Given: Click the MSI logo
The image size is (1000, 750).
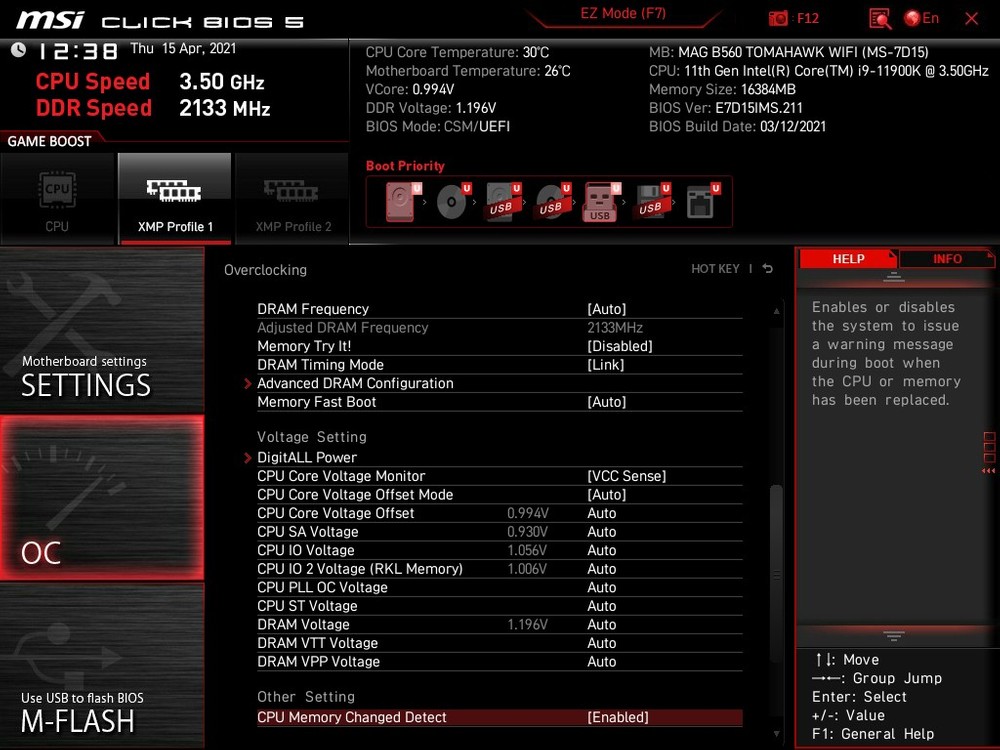Looking at the screenshot, I should (50, 19).
